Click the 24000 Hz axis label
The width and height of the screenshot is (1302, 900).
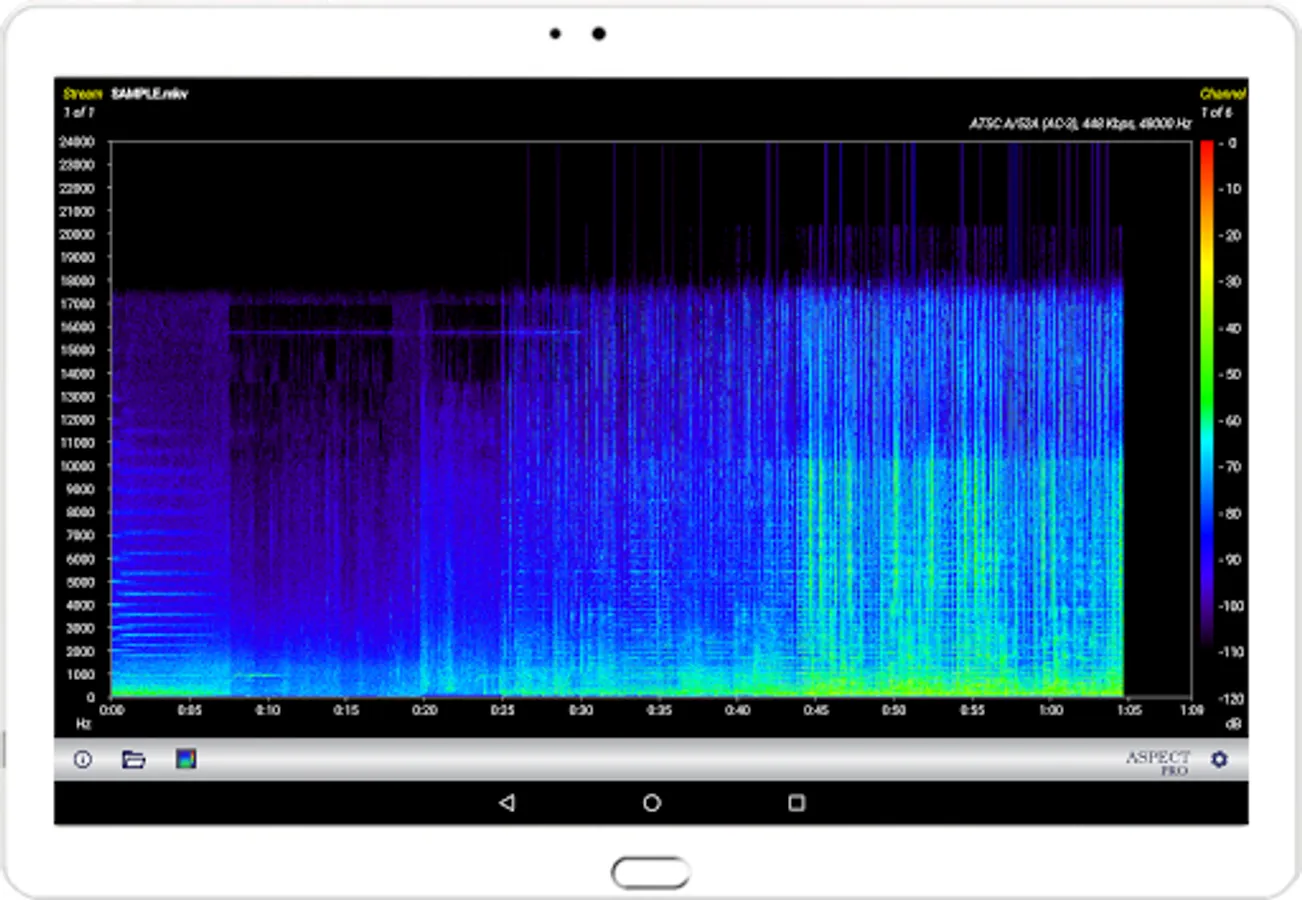(x=77, y=142)
